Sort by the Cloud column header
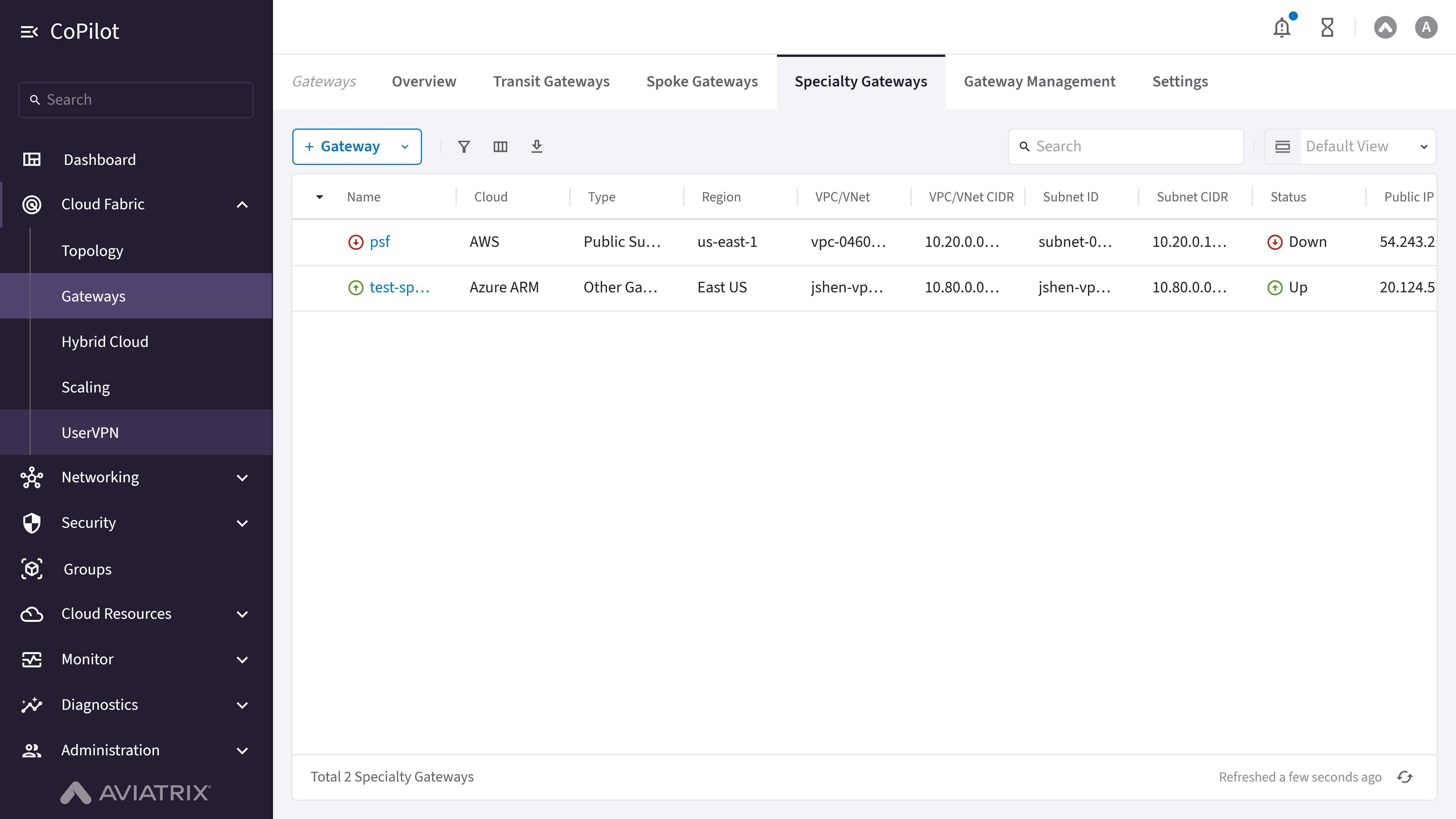Image resolution: width=1456 pixels, height=819 pixels. click(491, 197)
